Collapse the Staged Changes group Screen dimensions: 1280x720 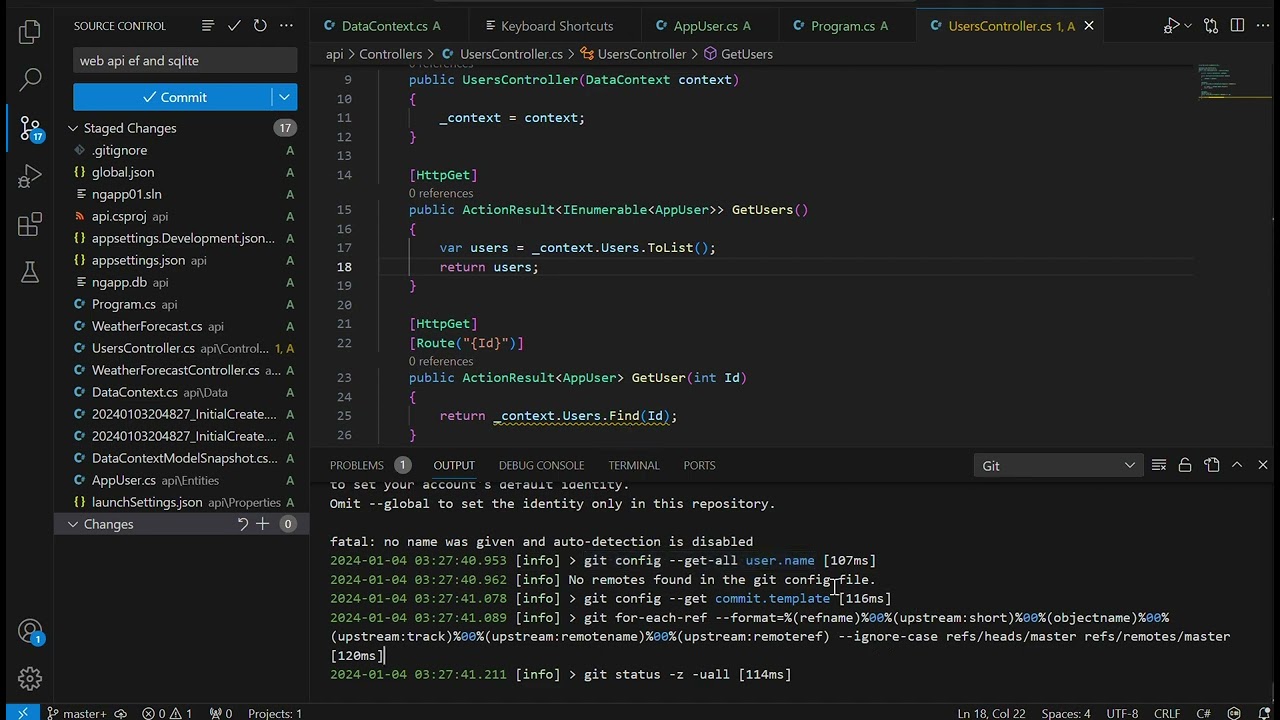coord(73,128)
